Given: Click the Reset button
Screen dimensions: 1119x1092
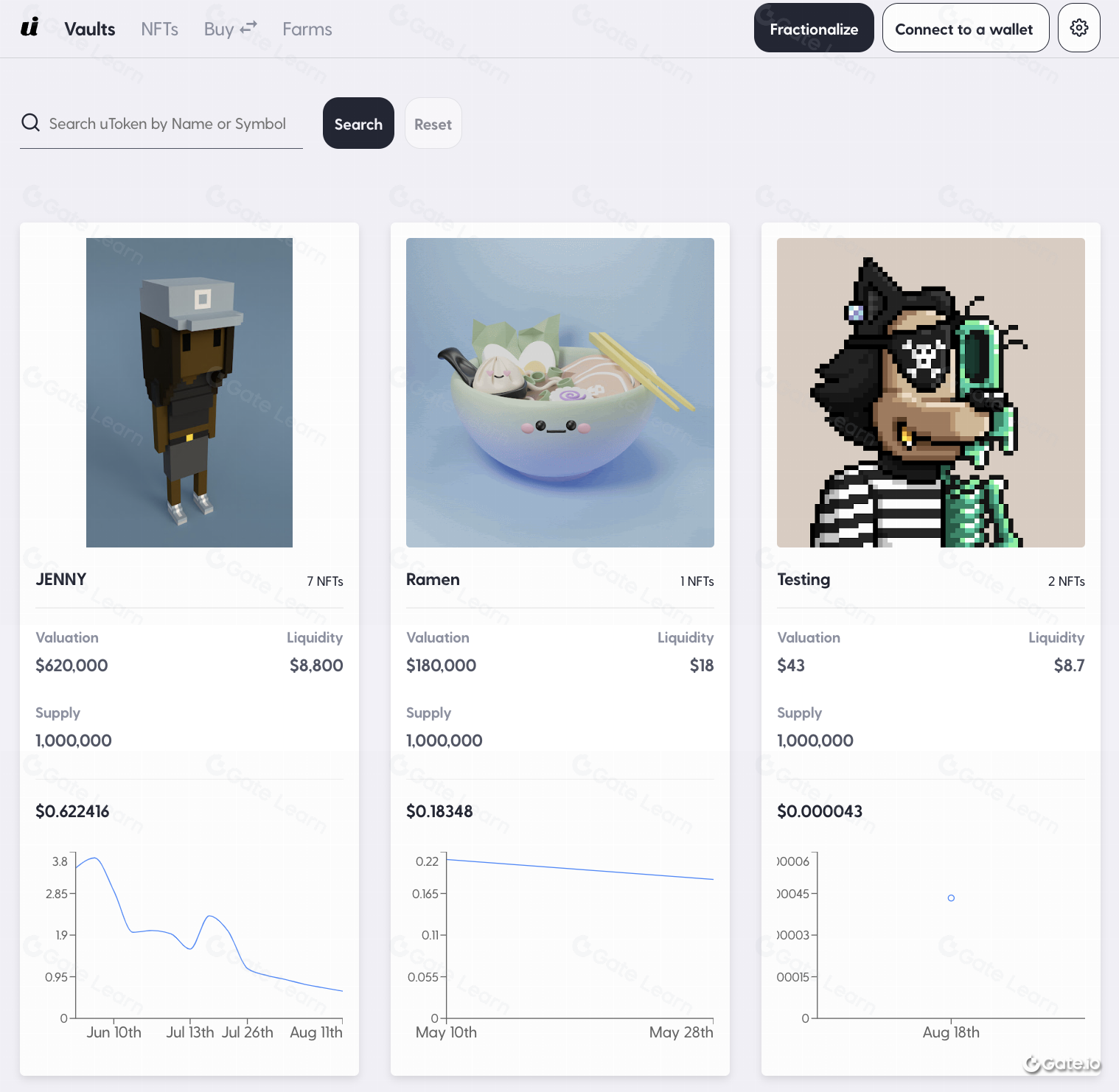Looking at the screenshot, I should click(x=433, y=123).
